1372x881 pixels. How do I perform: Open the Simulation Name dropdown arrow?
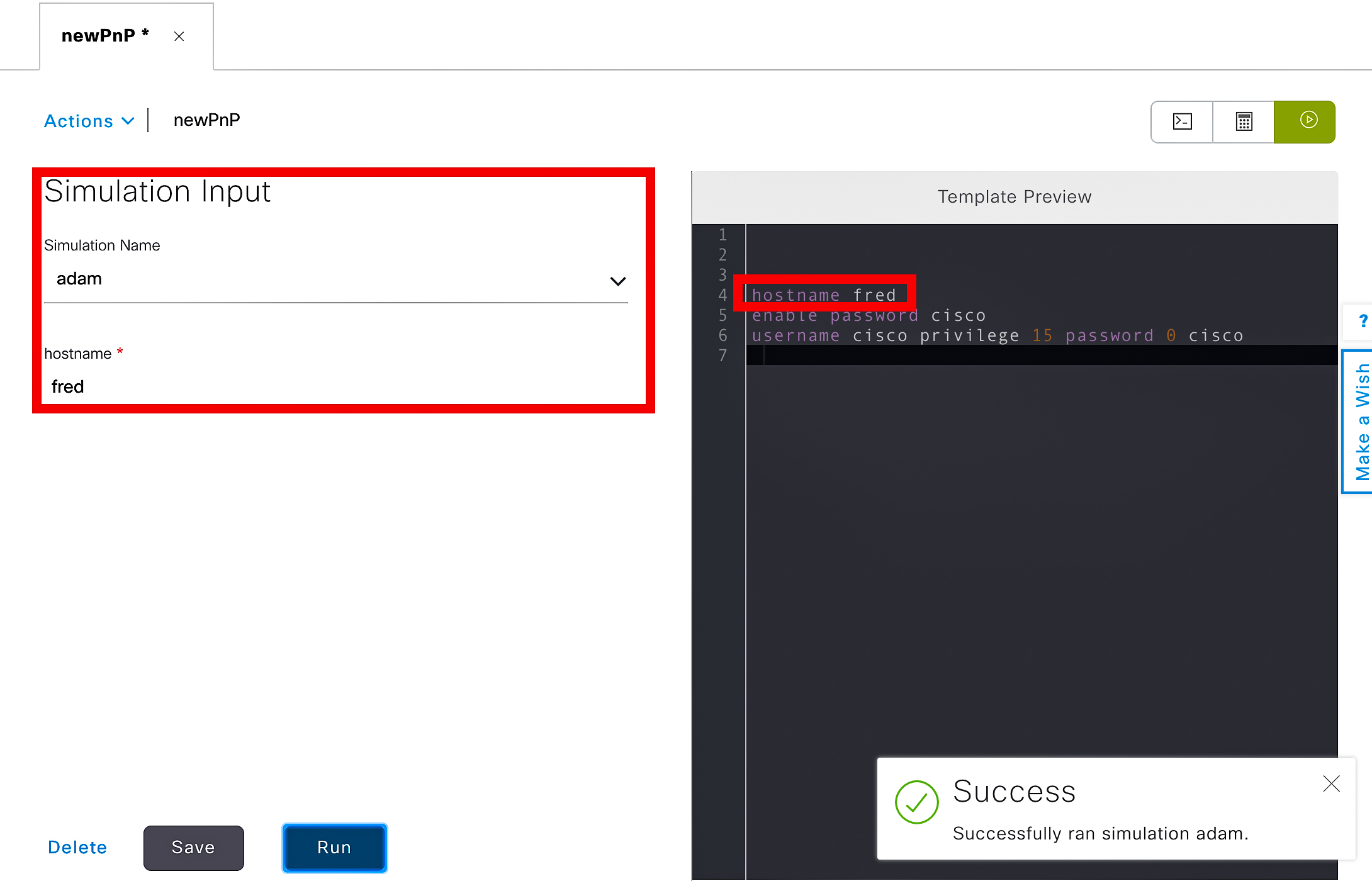pyautogui.click(x=617, y=281)
